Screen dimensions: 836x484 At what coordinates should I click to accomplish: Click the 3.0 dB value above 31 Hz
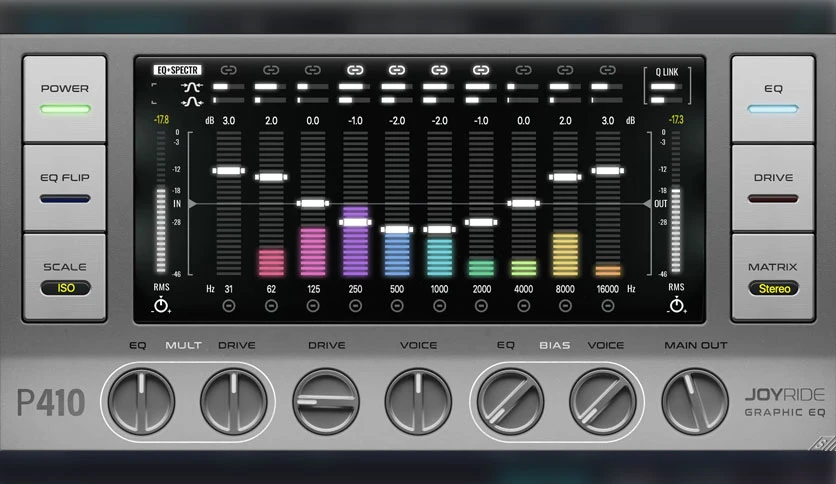click(229, 121)
